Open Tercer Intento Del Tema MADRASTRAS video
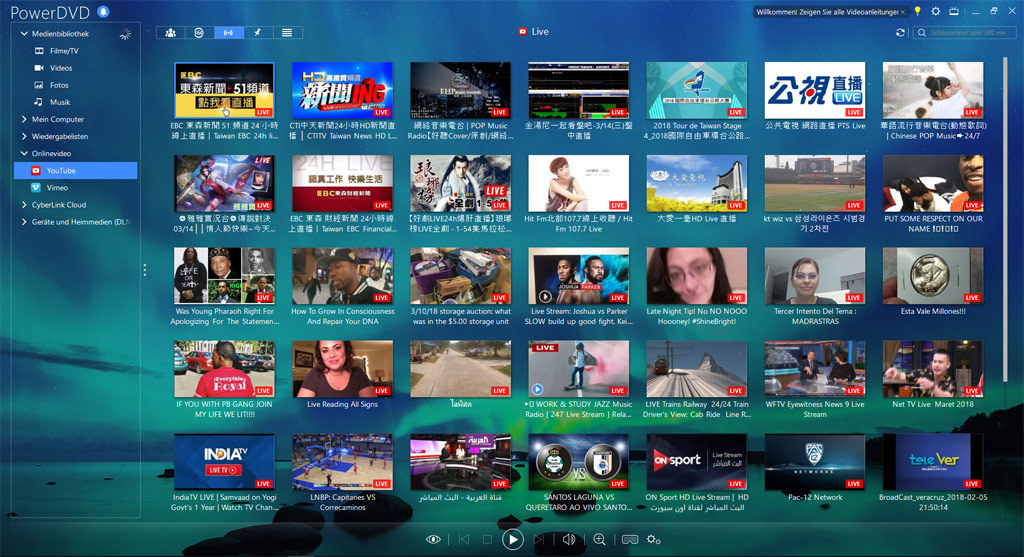This screenshot has width=1024, height=557. [814, 276]
